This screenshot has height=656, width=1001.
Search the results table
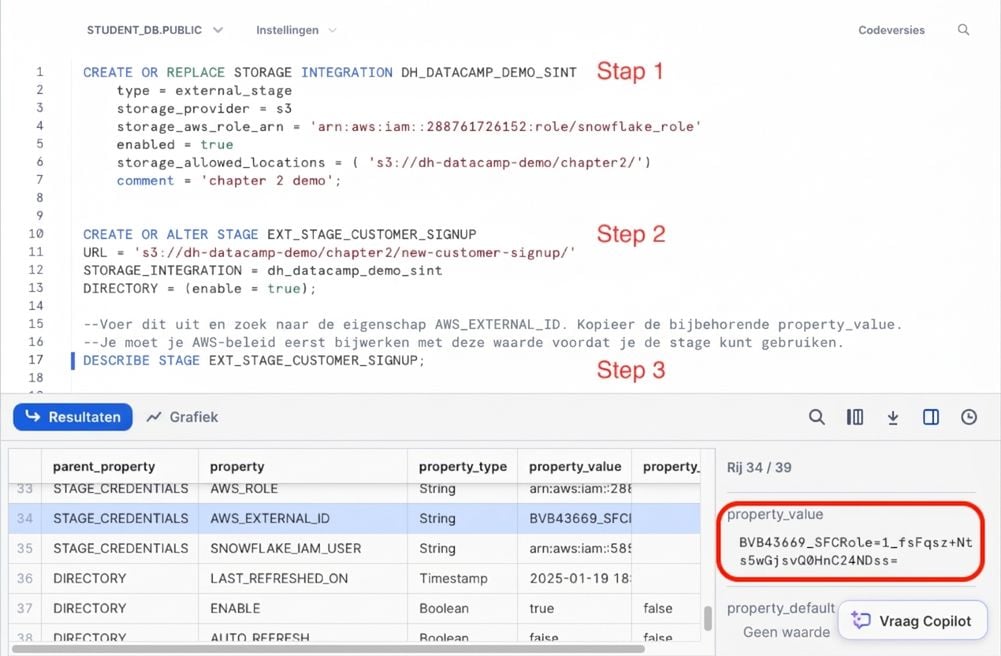pyautogui.click(x=817, y=417)
